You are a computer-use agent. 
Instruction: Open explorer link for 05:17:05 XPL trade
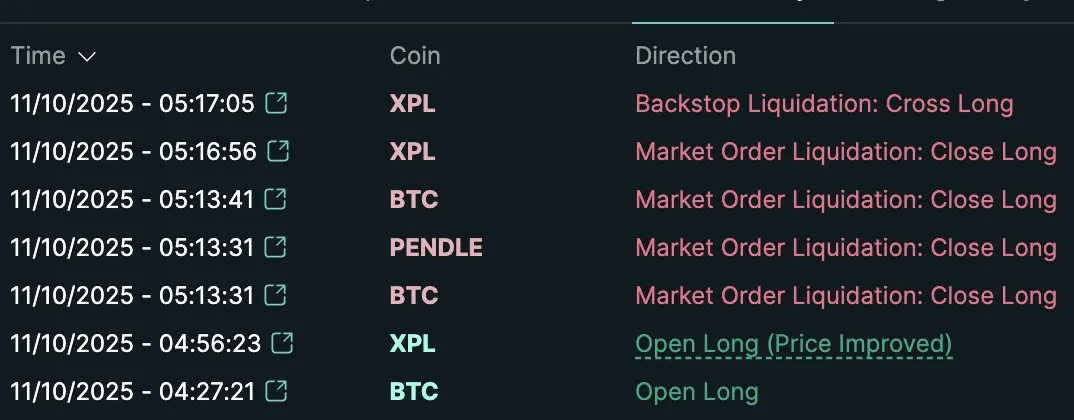tap(276, 103)
